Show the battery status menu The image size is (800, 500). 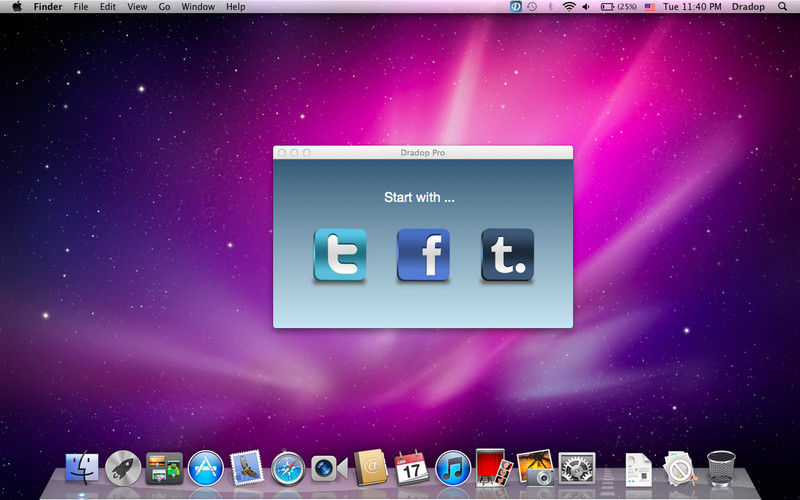tap(618, 7)
